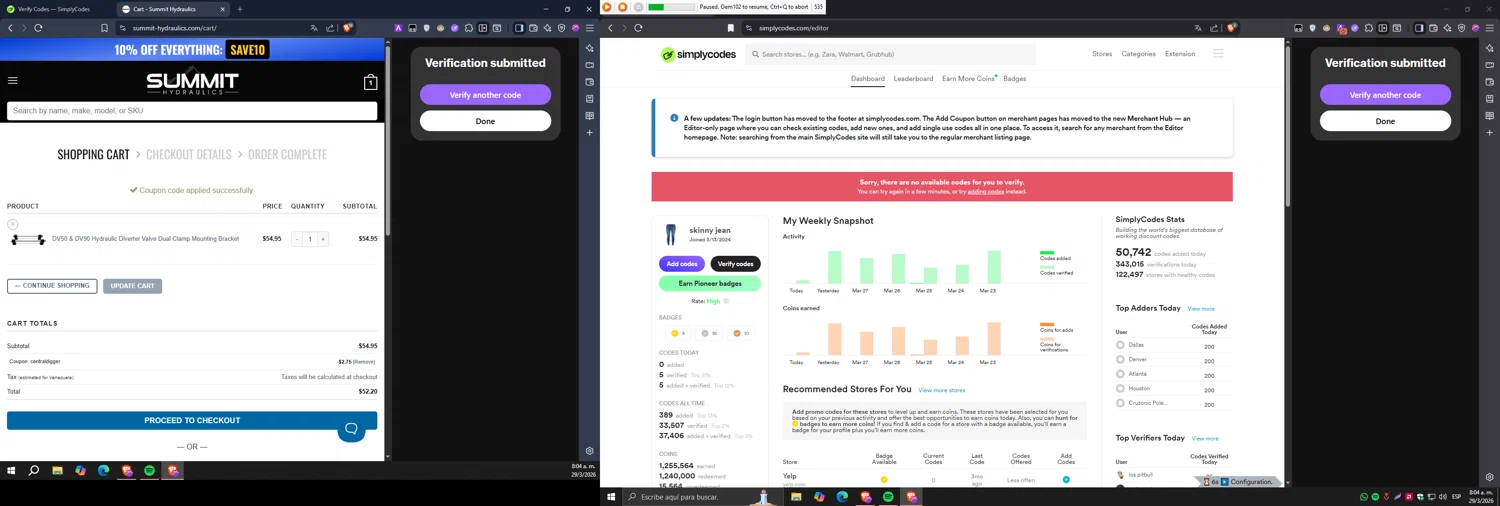Click Summit search by name or SKU field
Image resolution: width=1500 pixels, height=506 pixels.
click(192, 111)
